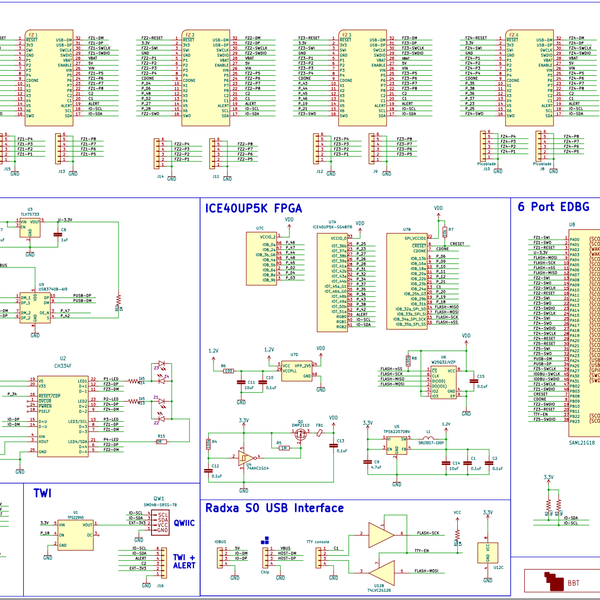Select the R6 resistor on 1.2V rail
The image size is (600, 600).
point(228,371)
